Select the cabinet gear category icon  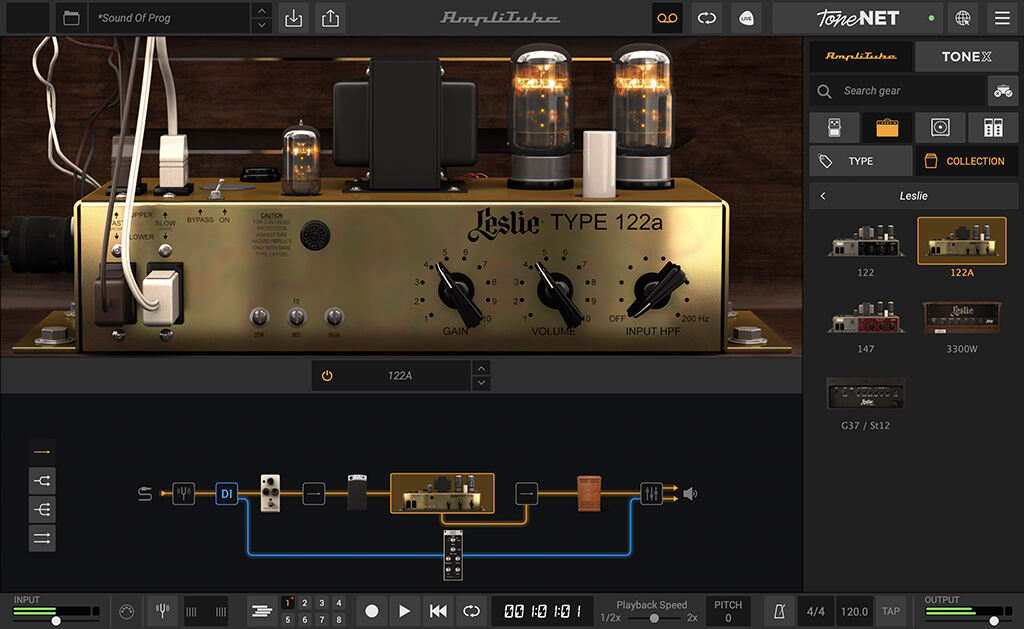pos(939,127)
